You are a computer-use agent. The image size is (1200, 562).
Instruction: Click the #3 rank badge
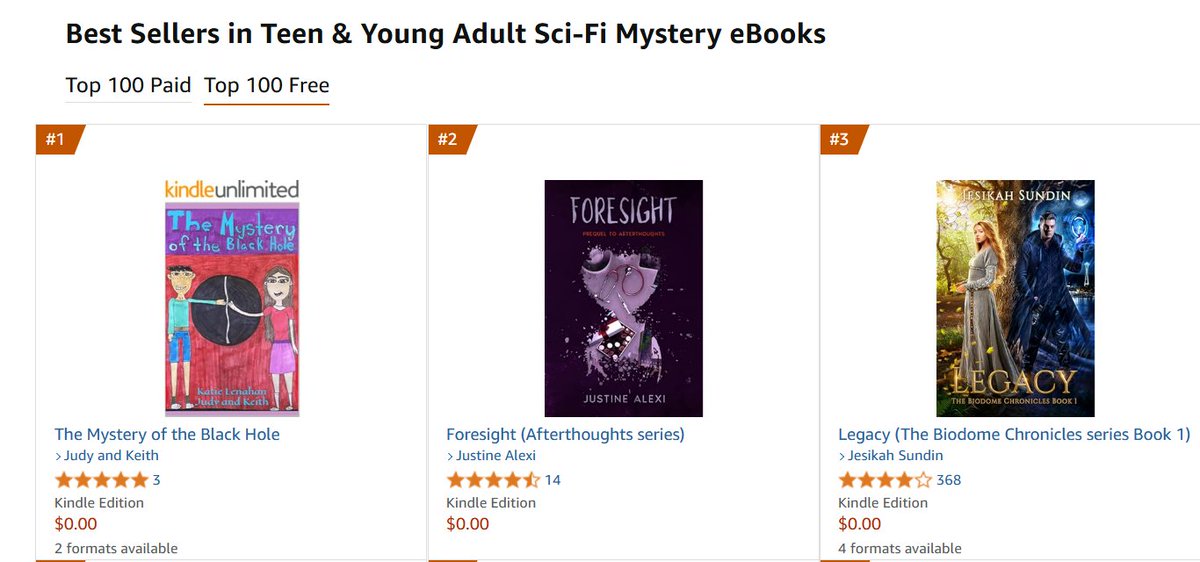click(x=843, y=140)
